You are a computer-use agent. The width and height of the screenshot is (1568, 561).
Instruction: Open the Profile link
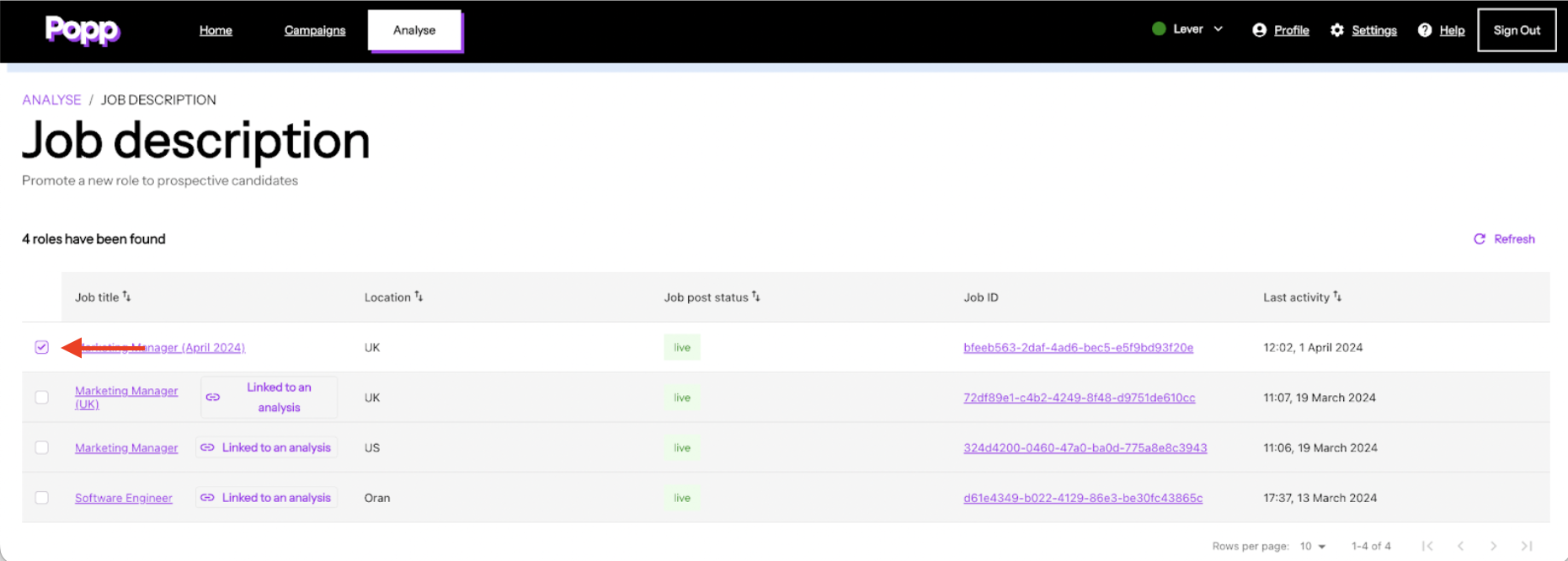(x=1291, y=30)
